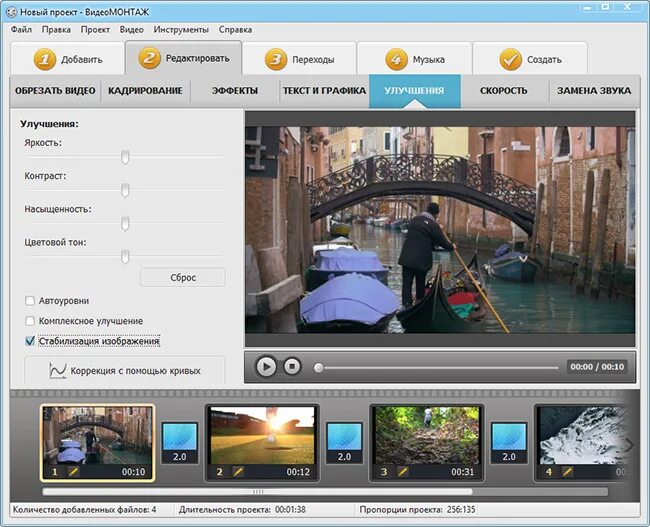The height and width of the screenshot is (527, 650).
Task: Open the ОБРЕЗАТЬ ВИДЕО tab
Action: point(55,90)
